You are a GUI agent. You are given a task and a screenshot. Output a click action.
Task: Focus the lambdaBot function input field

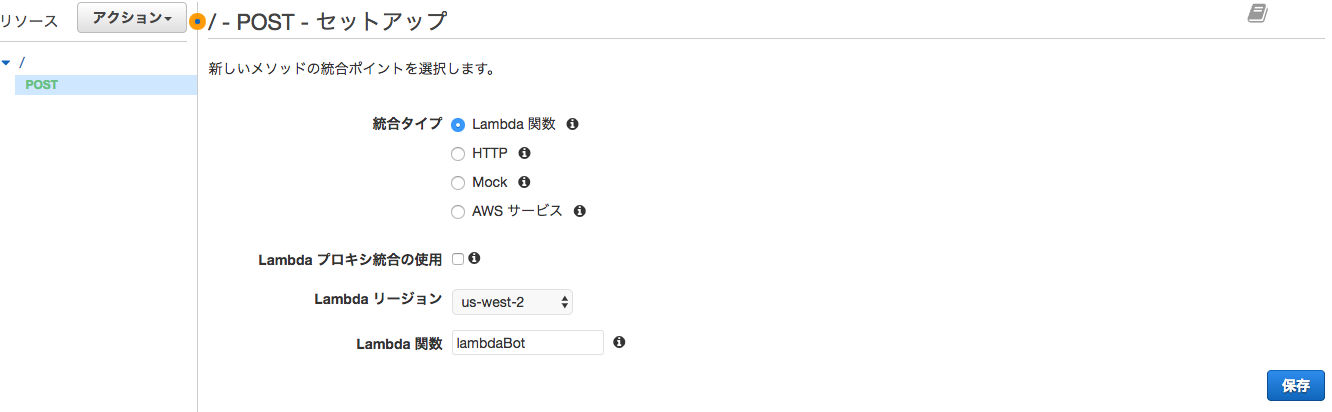[x=528, y=343]
